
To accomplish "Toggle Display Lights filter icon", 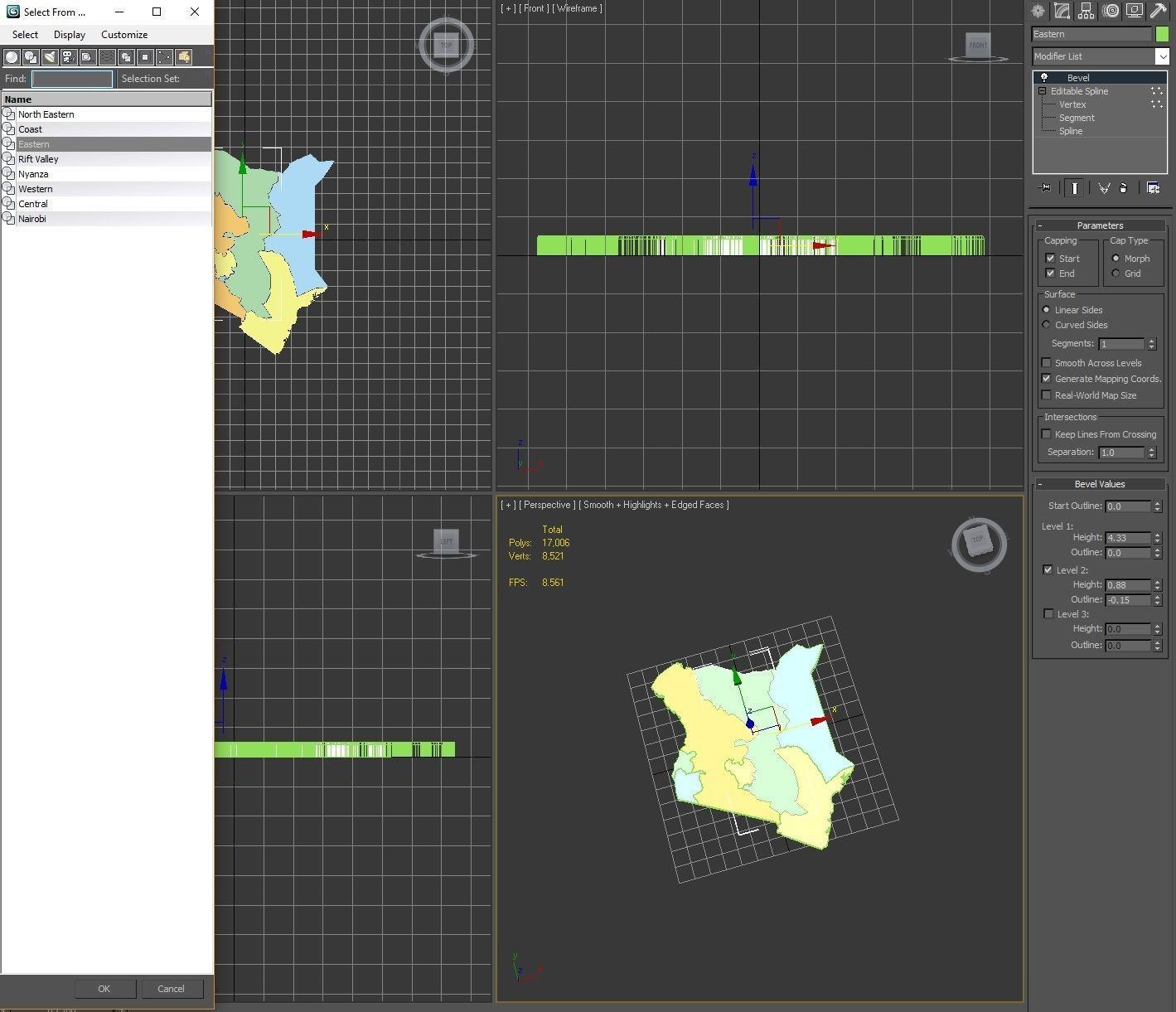I will coord(50,57).
